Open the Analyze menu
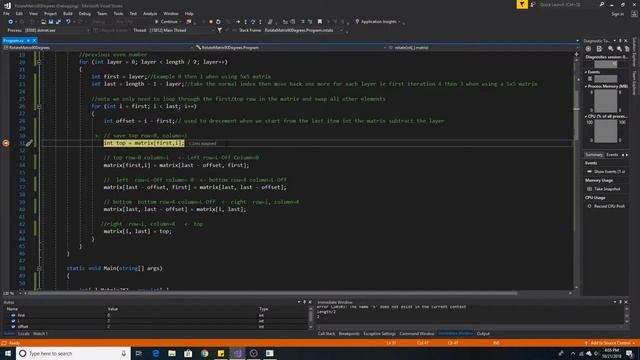 (x=150, y=13)
